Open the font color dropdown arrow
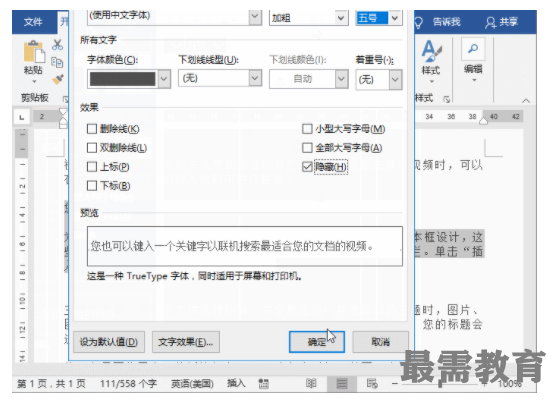The width and height of the screenshot is (552, 406). coord(164,79)
